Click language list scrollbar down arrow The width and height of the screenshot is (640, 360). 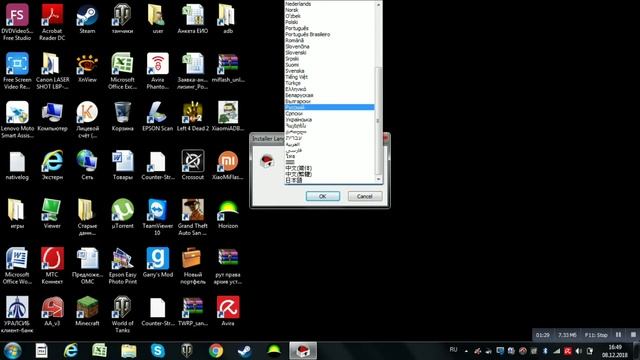click(378, 179)
